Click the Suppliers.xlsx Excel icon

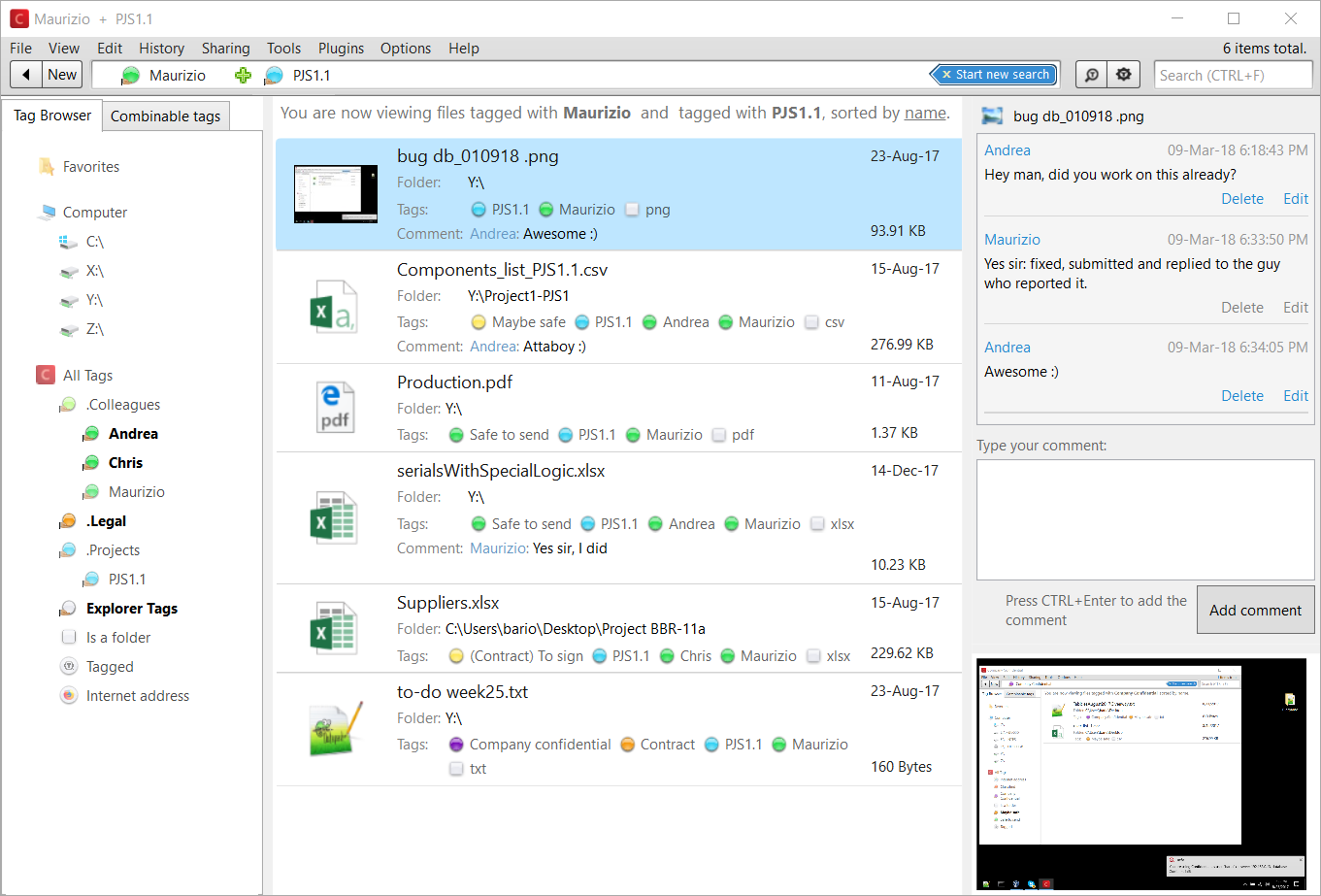[332, 628]
